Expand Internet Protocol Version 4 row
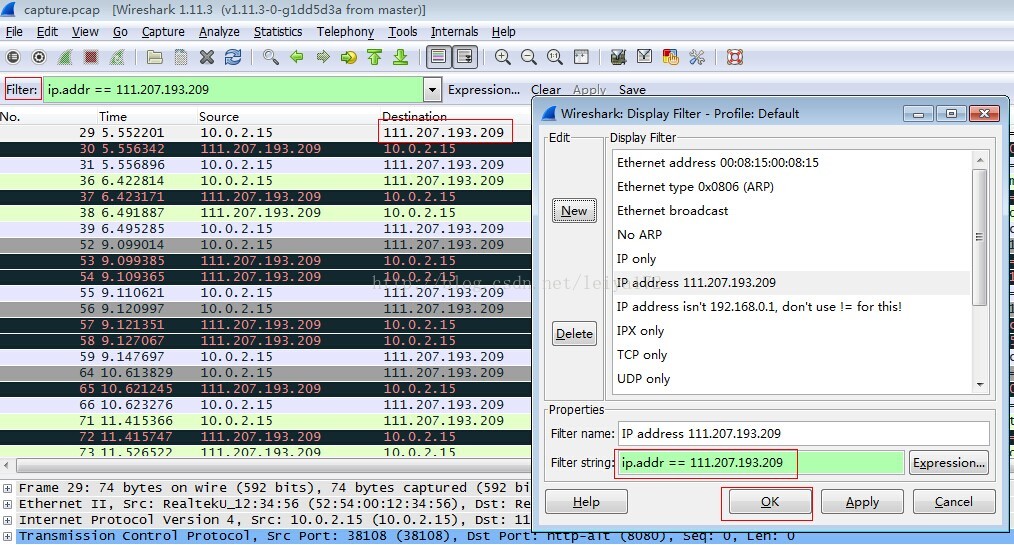1014x545 pixels. click(8, 520)
